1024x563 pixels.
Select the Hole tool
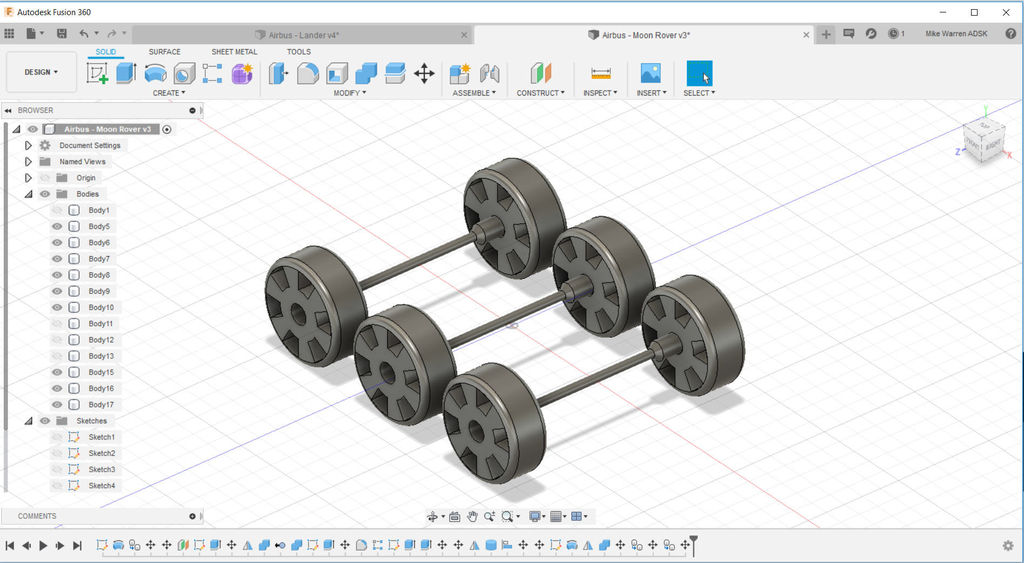pos(184,73)
